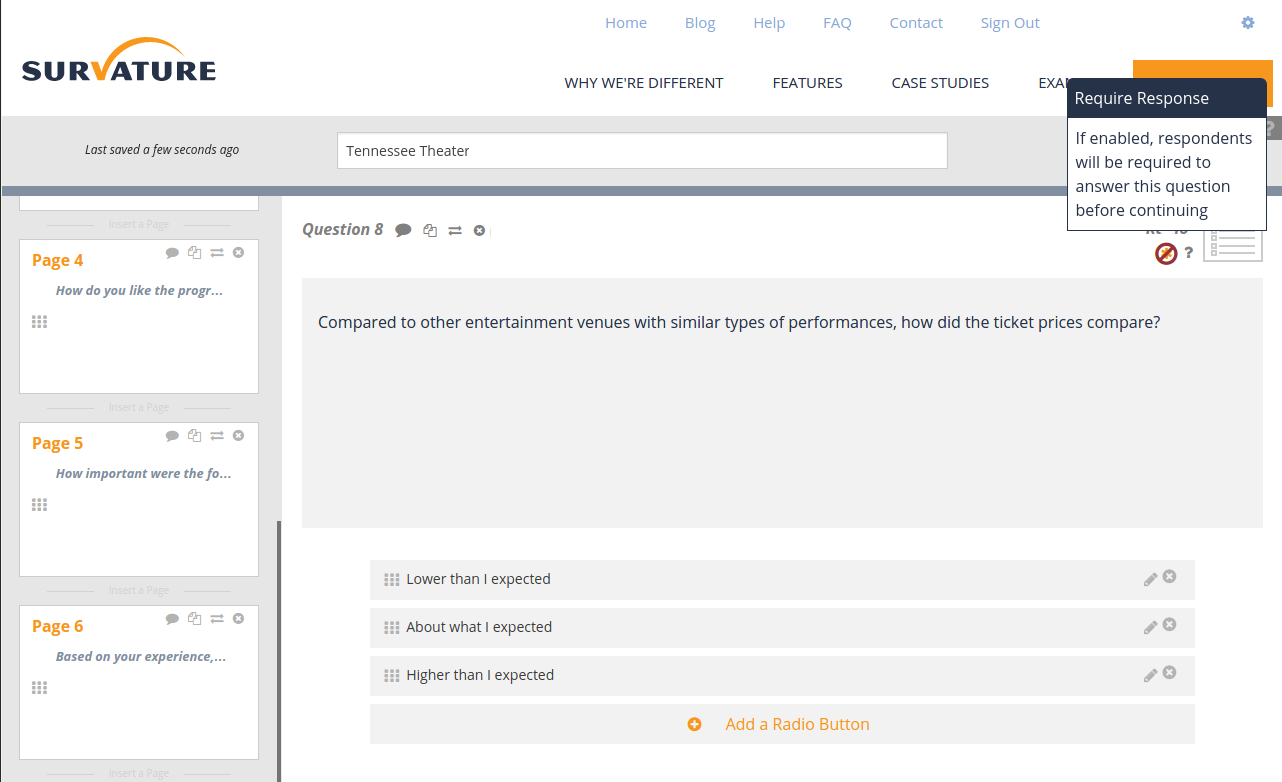This screenshot has width=1282, height=782.
Task: Edit 'About what I expected' with pencil icon
Action: [1150, 627]
